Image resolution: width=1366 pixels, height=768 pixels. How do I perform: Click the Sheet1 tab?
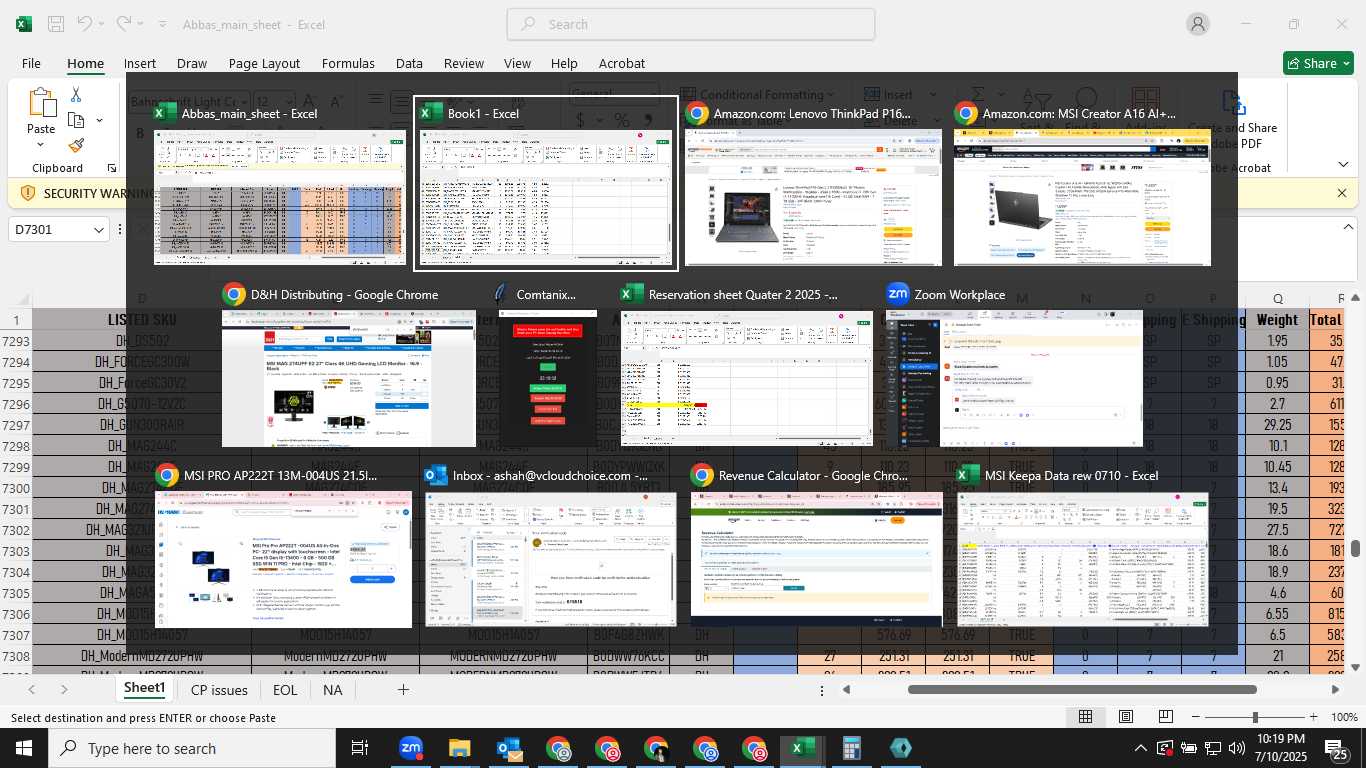click(144, 688)
